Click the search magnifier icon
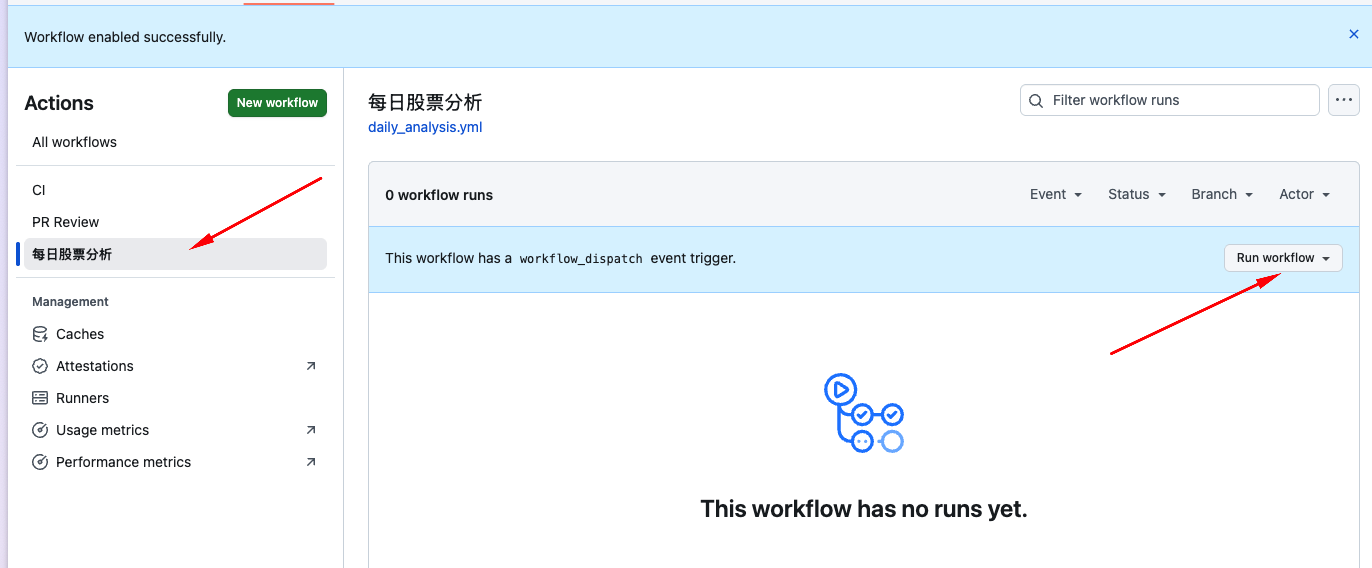 pyautogui.click(x=1037, y=100)
